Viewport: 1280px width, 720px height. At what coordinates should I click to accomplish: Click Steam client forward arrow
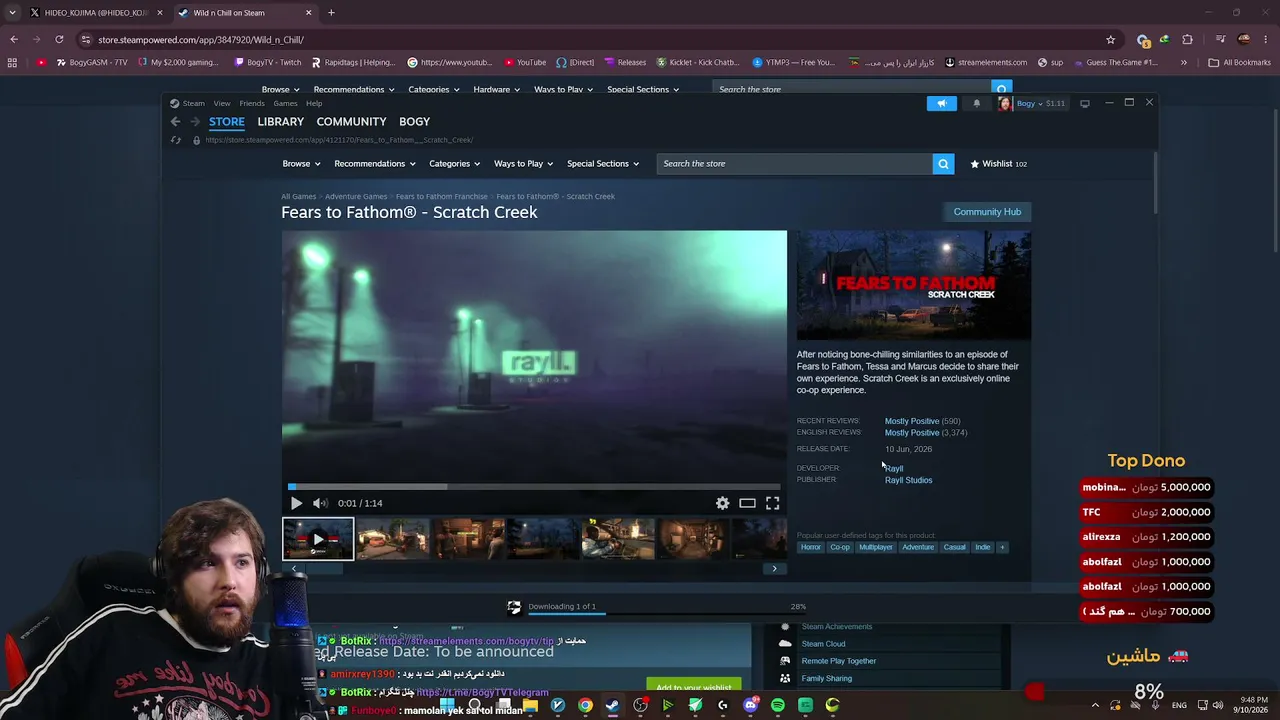pyautogui.click(x=194, y=122)
